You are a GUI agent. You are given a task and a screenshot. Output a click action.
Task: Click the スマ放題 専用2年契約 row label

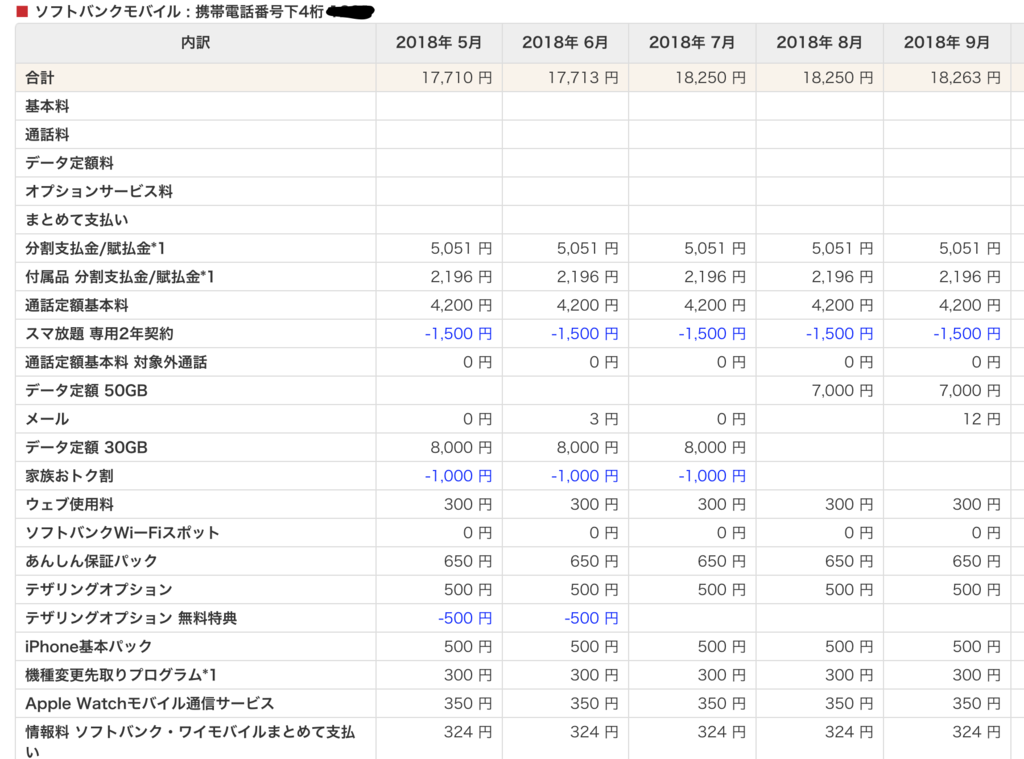[99, 334]
